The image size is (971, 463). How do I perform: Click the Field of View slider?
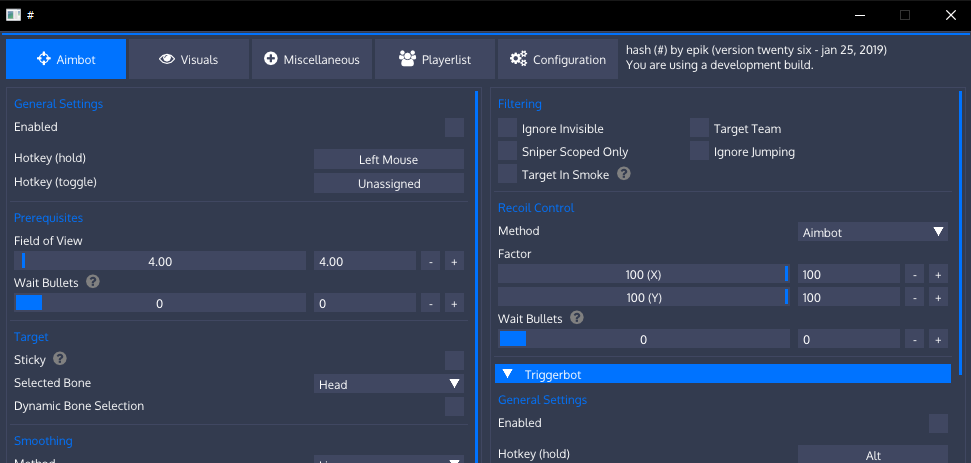(160, 261)
